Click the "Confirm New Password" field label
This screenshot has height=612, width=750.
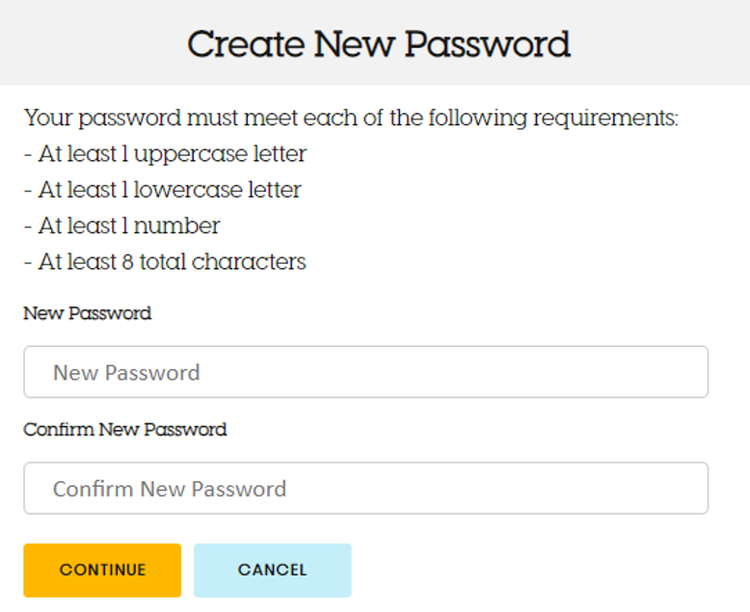(125, 429)
